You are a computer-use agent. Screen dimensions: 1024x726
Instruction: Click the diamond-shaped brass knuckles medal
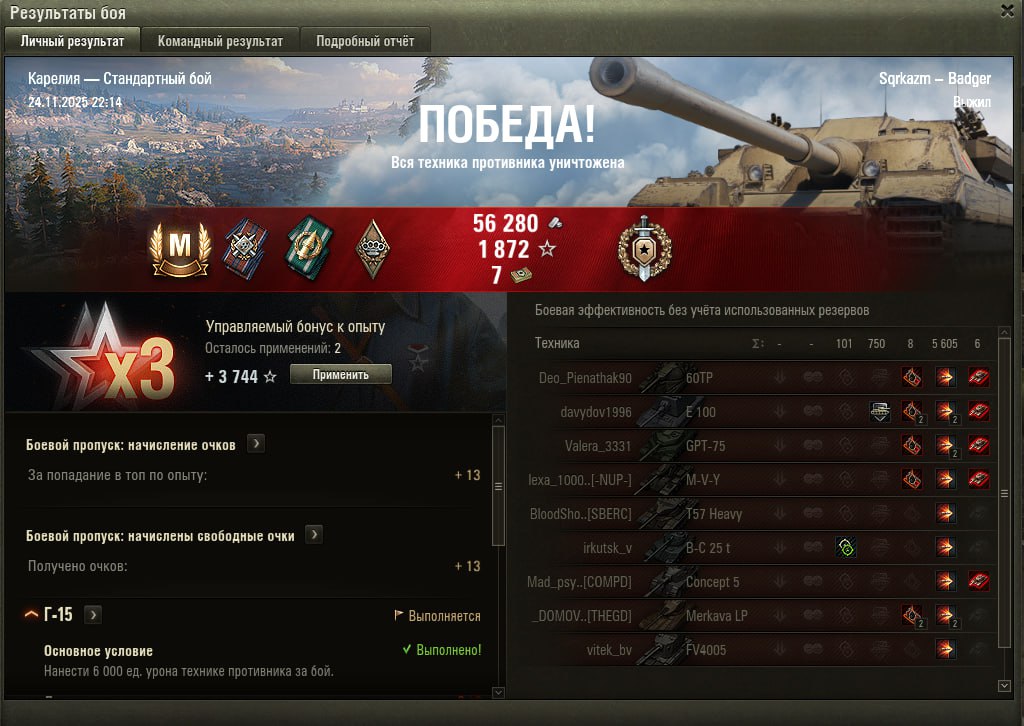[x=373, y=249]
